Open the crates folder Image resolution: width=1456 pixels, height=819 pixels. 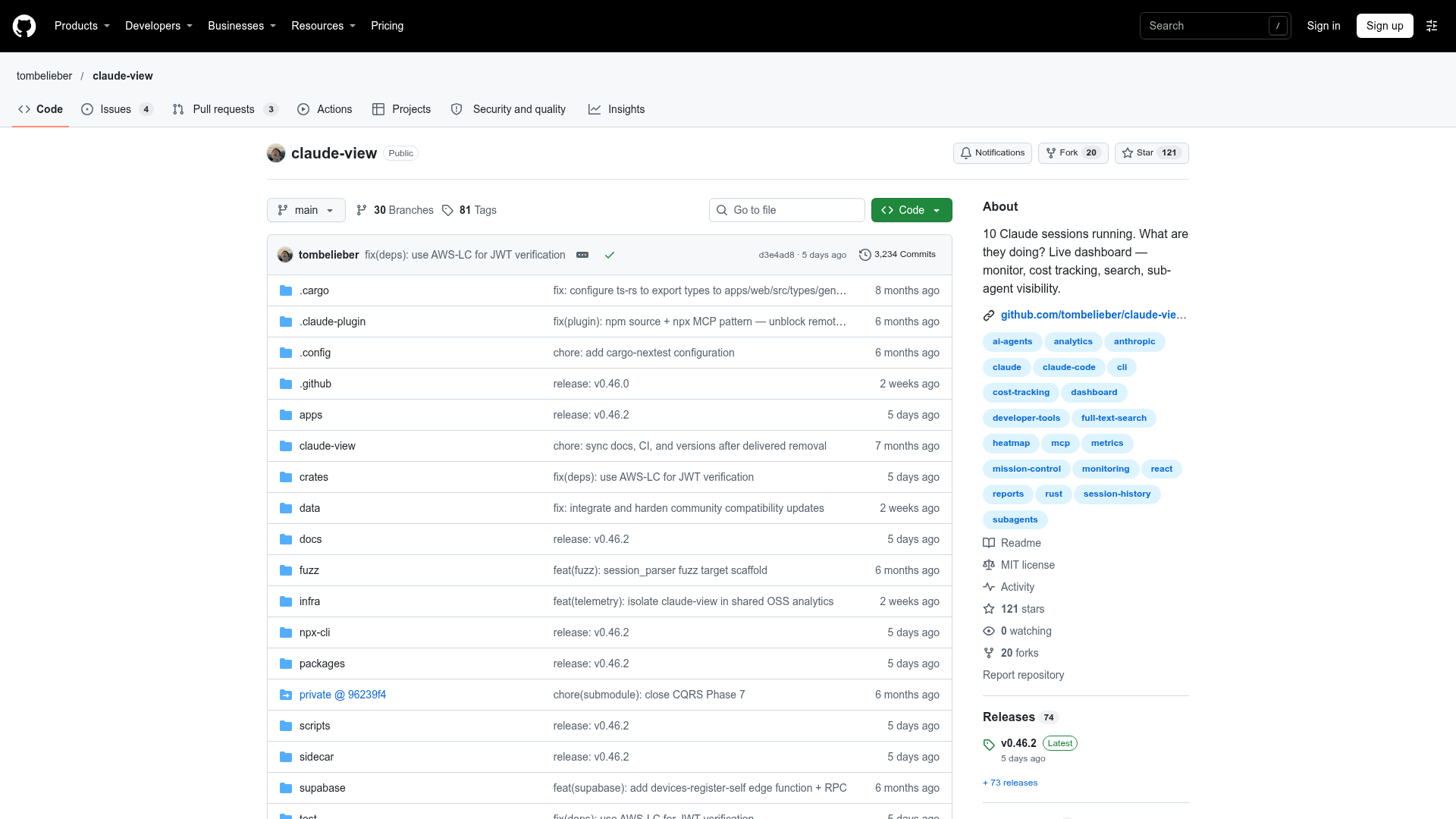314,477
